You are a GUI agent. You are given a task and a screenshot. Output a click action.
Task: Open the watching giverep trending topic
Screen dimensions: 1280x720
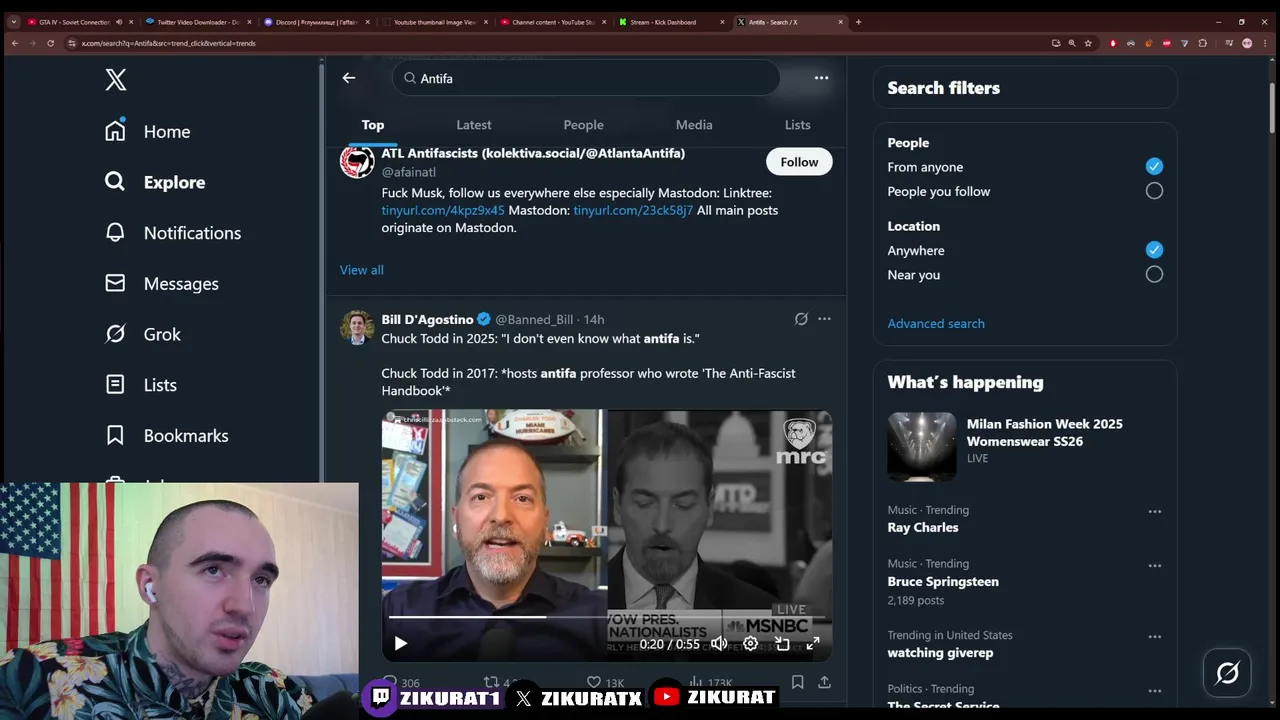click(x=940, y=652)
